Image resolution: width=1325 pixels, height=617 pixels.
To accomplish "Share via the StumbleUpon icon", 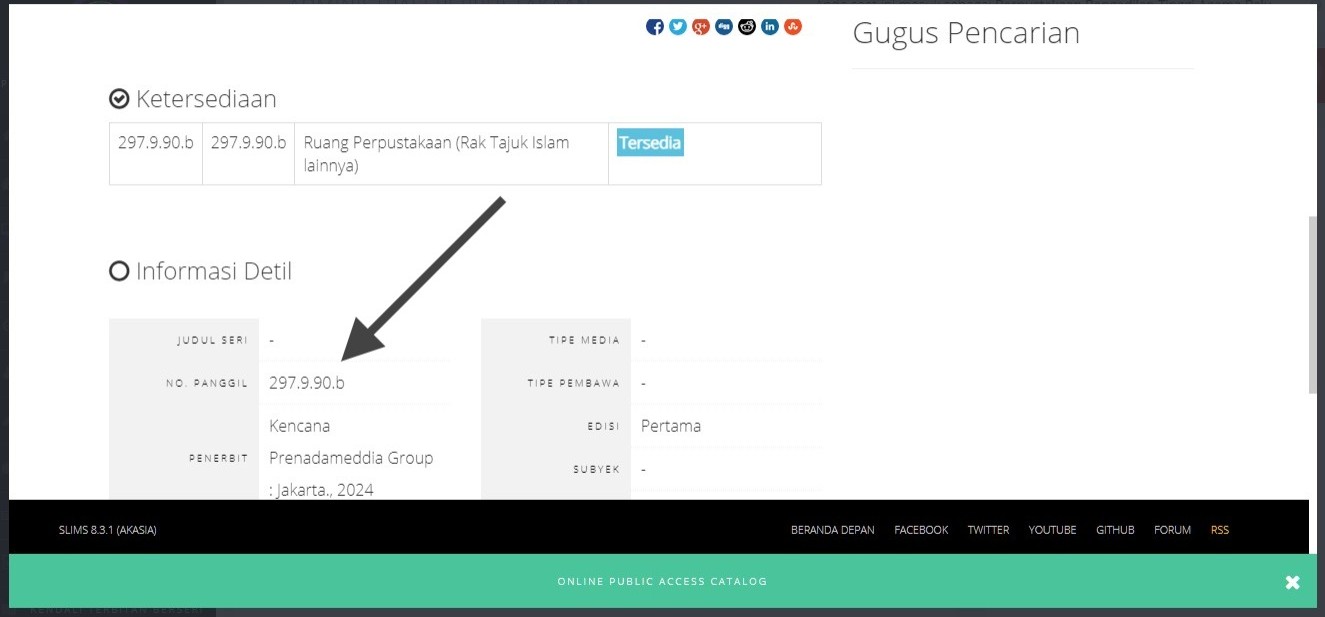I will tap(793, 27).
